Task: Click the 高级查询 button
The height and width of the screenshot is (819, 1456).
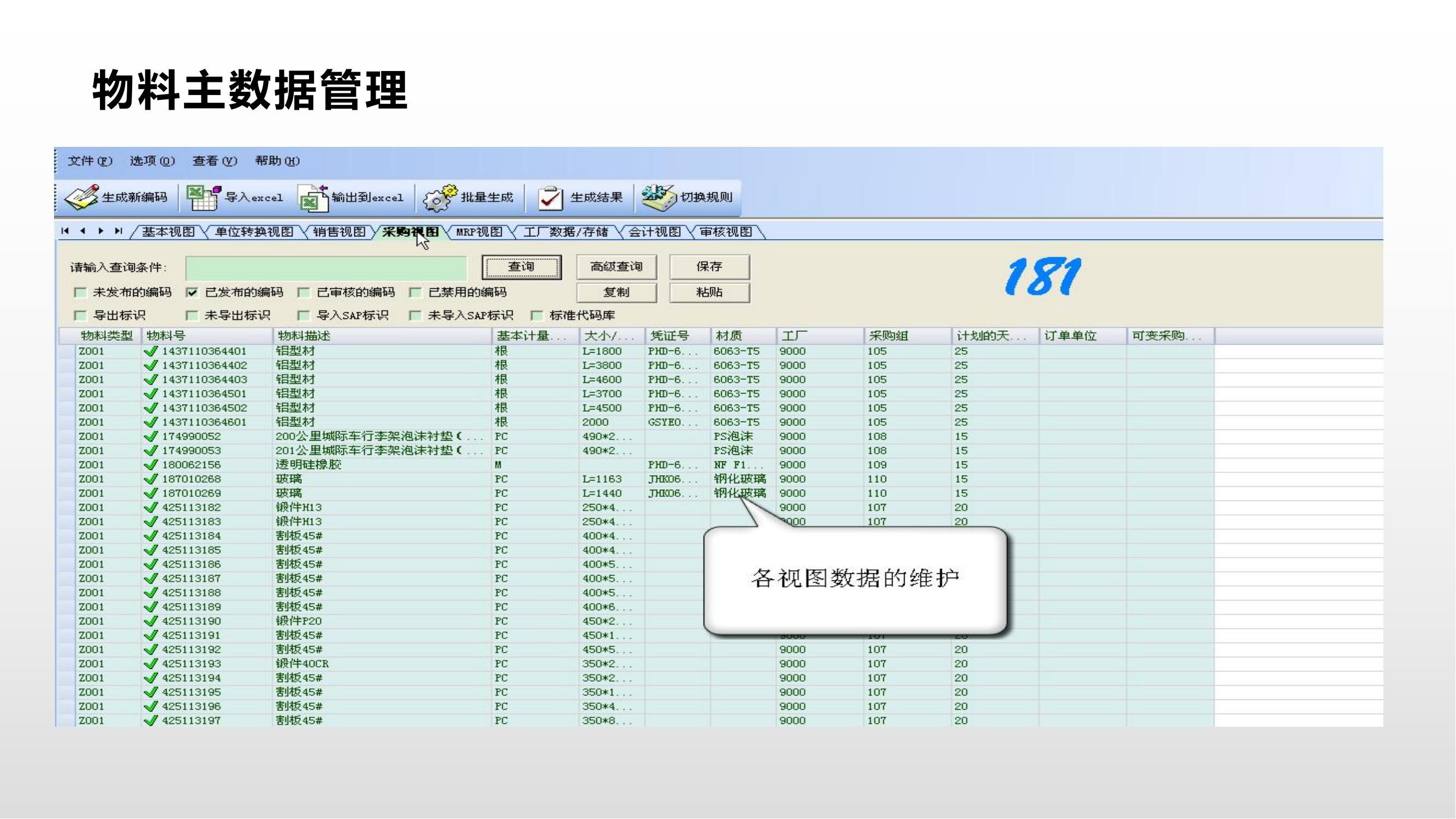Action: 617,267
